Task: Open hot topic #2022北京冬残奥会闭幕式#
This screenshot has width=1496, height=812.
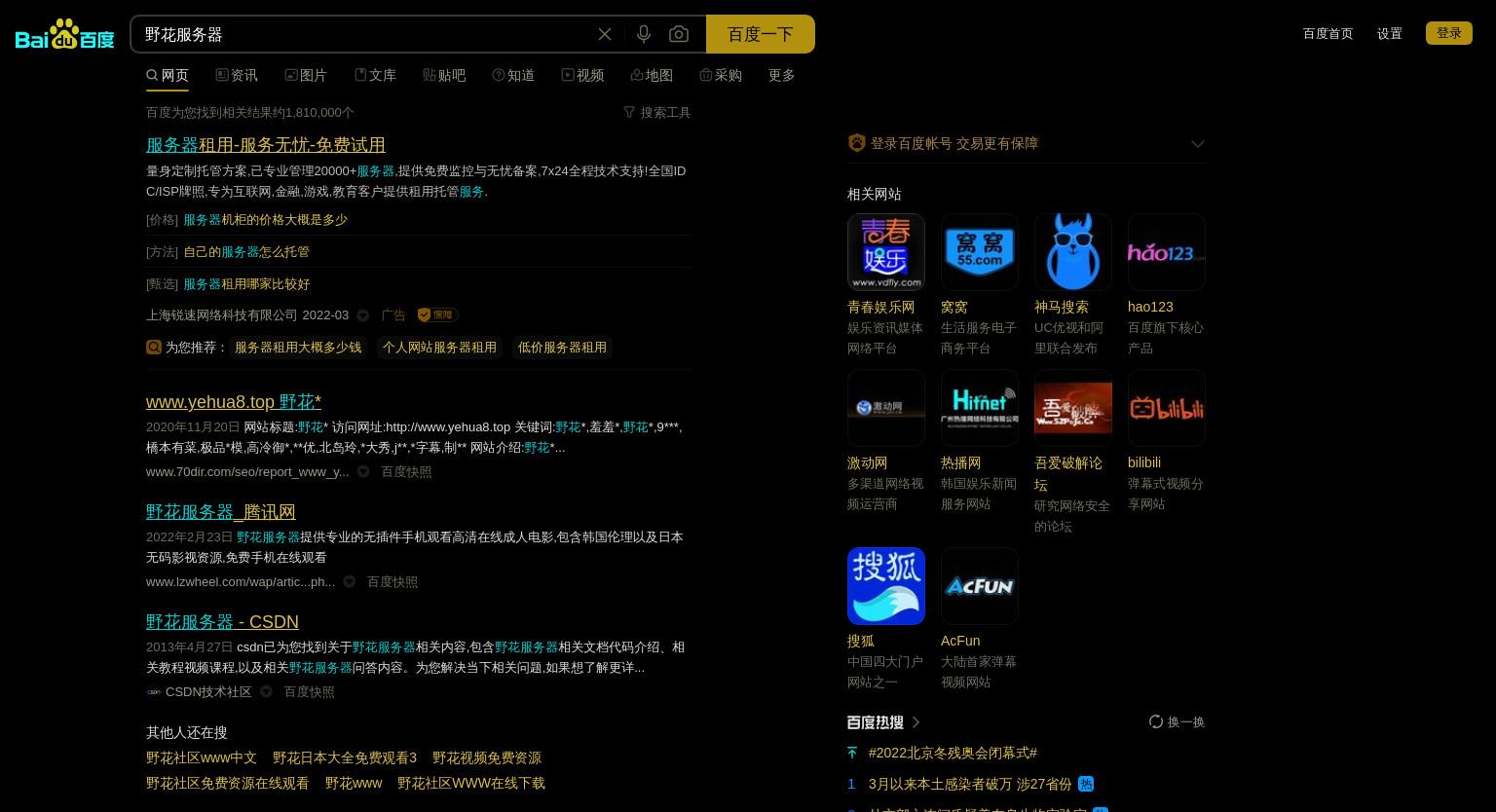Action: 953,753
